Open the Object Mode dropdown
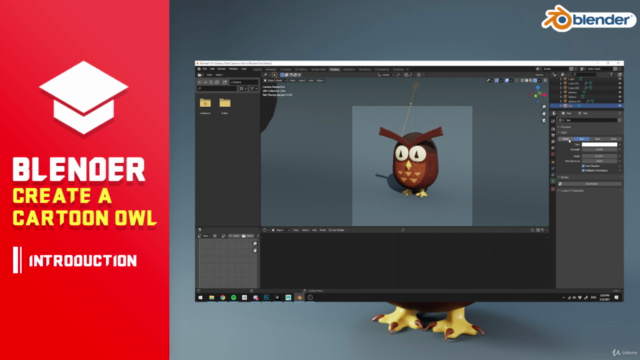The height and width of the screenshot is (360, 640). pyautogui.click(x=275, y=80)
